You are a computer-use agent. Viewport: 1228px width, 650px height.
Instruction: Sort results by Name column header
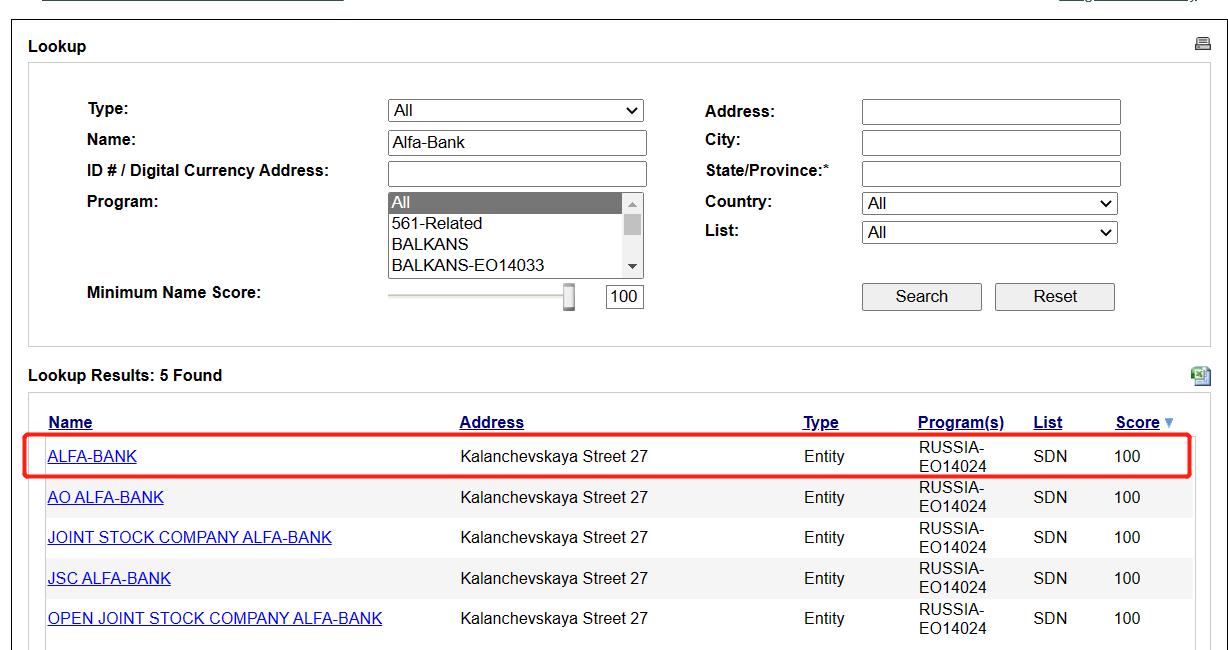pos(70,422)
